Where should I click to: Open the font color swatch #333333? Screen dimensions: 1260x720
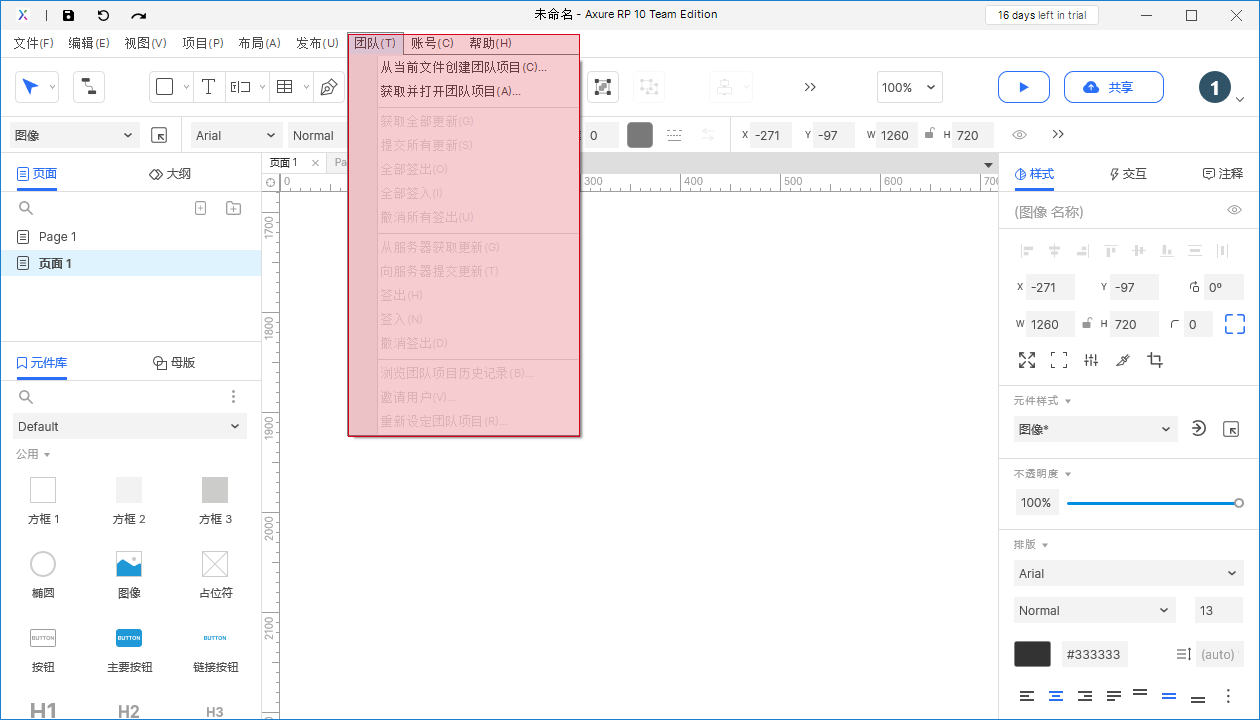(1032, 654)
